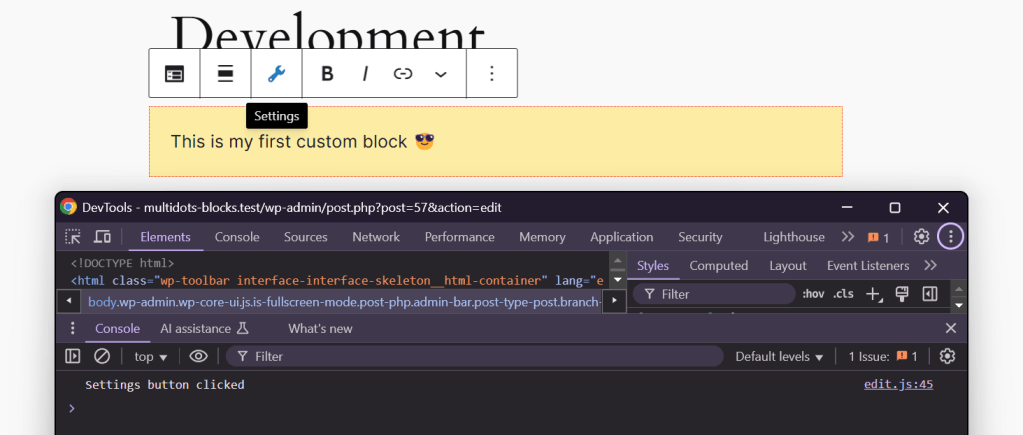Open the Network tab
The image size is (1023, 435).
pyautogui.click(x=376, y=237)
